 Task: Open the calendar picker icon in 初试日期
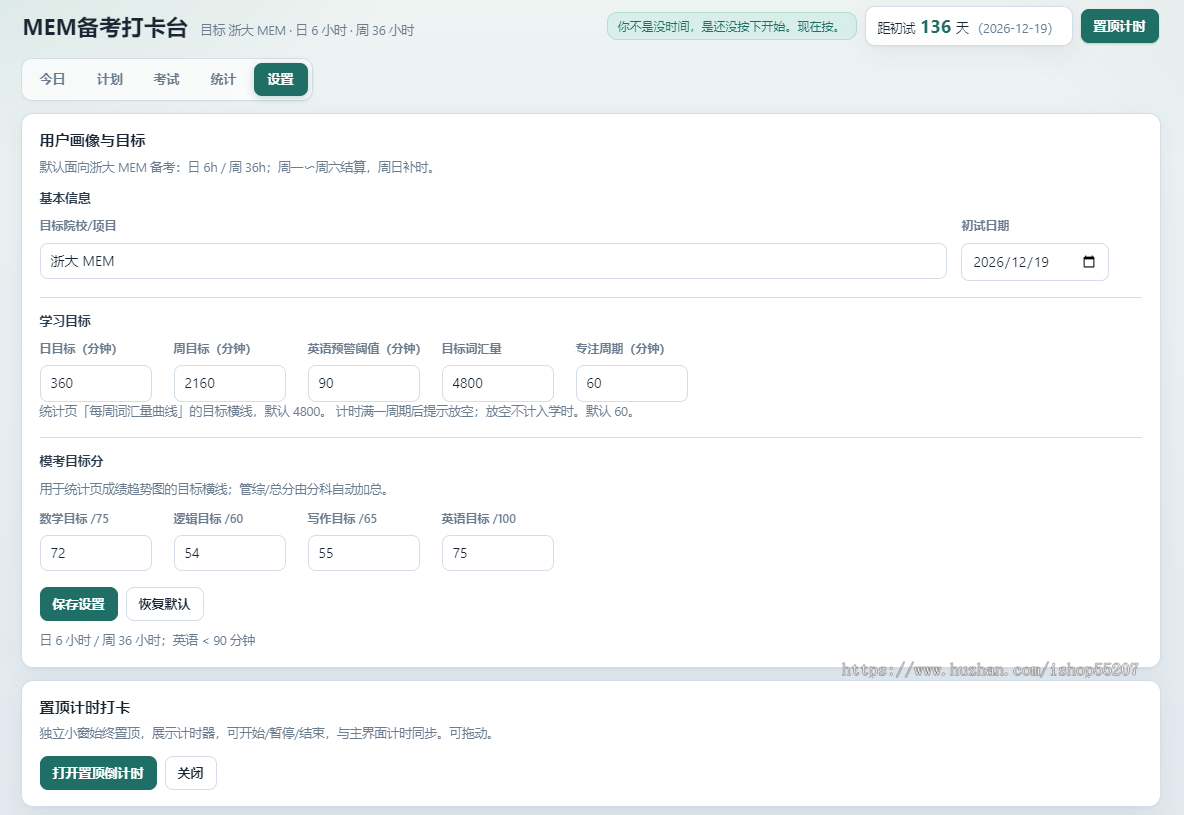click(1088, 261)
